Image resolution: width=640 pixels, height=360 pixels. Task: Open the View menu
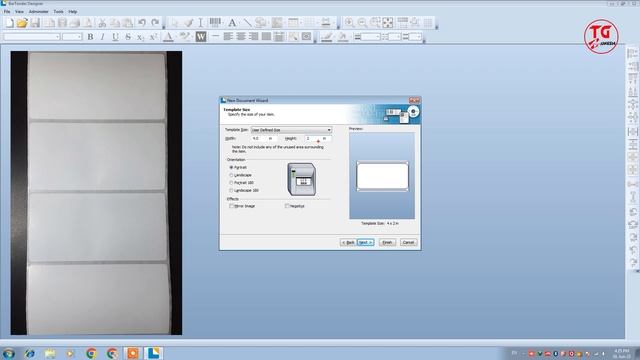coord(19,11)
